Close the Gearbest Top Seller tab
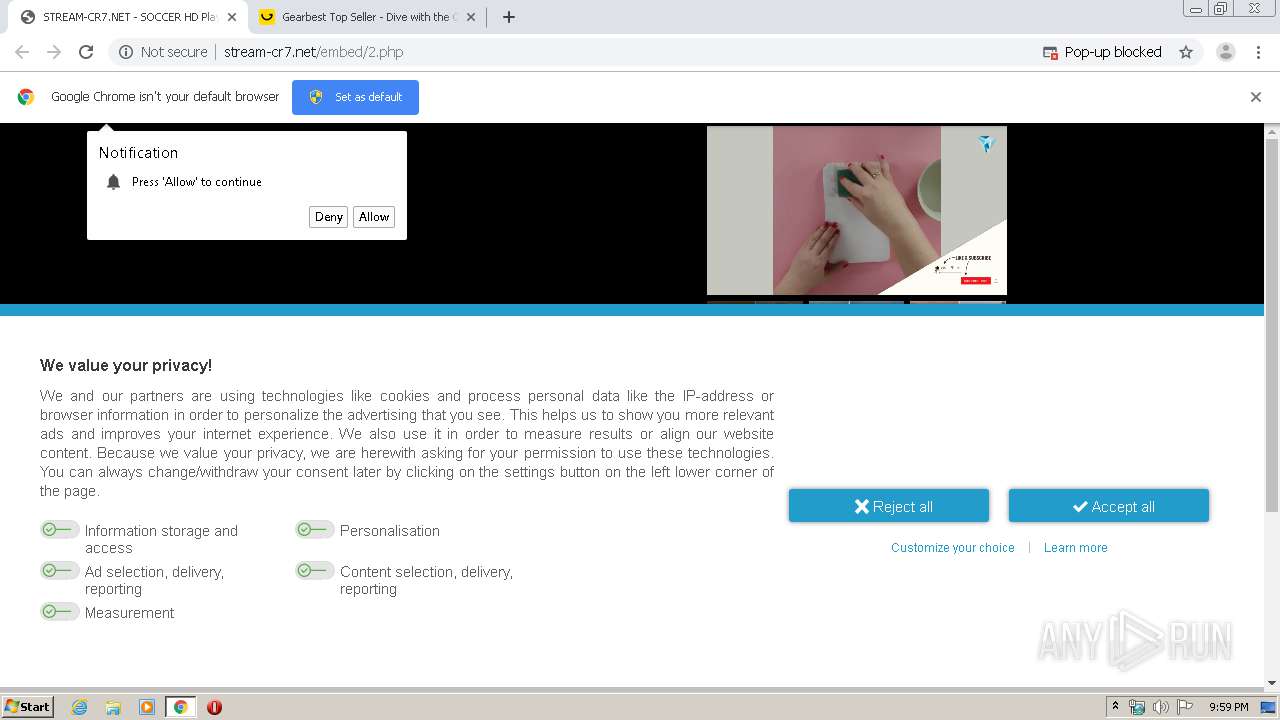 (471, 17)
